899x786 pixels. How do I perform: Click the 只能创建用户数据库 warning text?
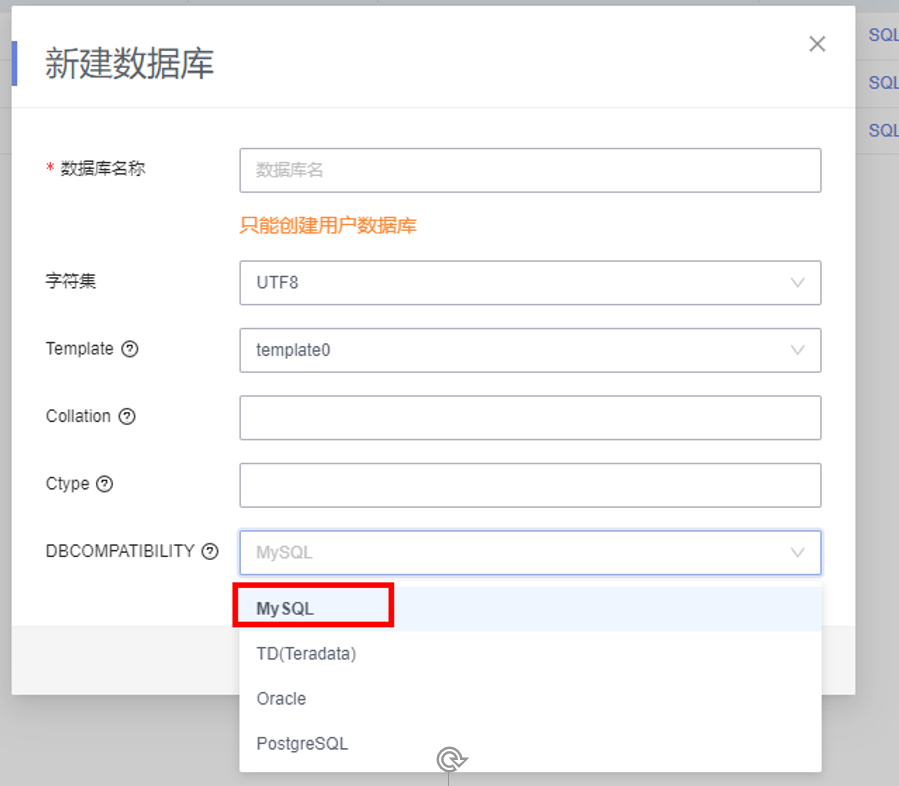328,225
